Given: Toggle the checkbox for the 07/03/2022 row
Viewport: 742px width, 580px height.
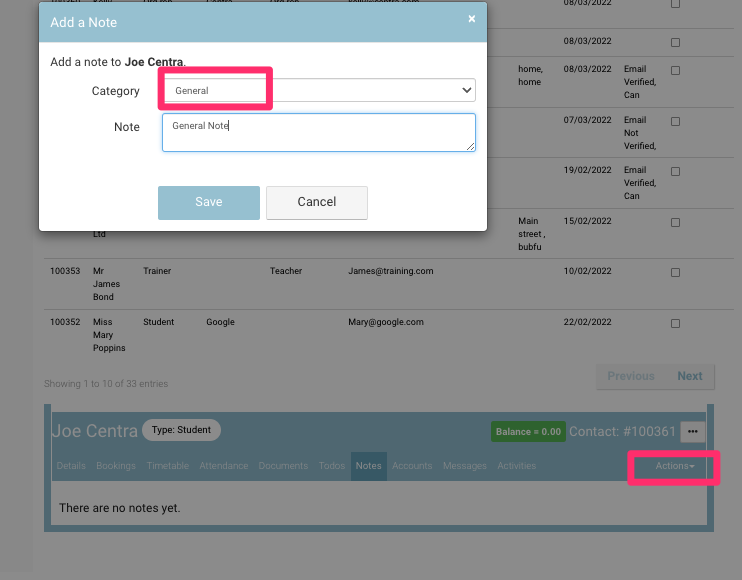Looking at the screenshot, I should 675,121.
